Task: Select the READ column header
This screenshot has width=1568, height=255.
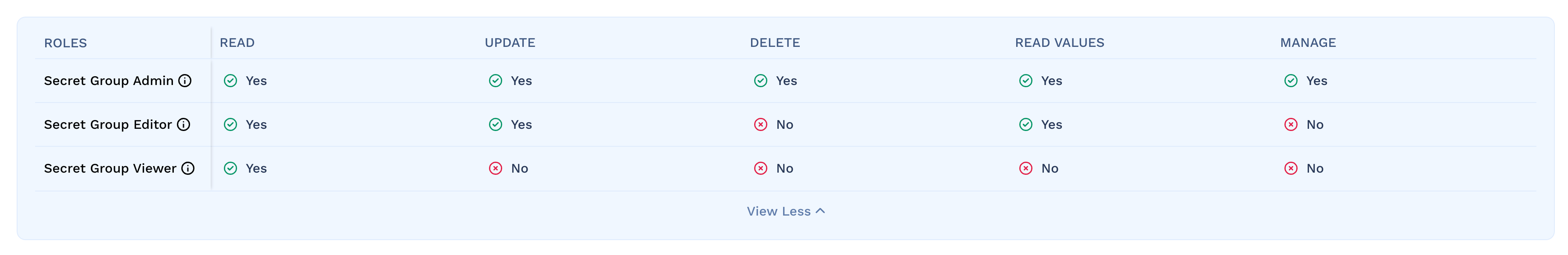Action: tap(237, 43)
